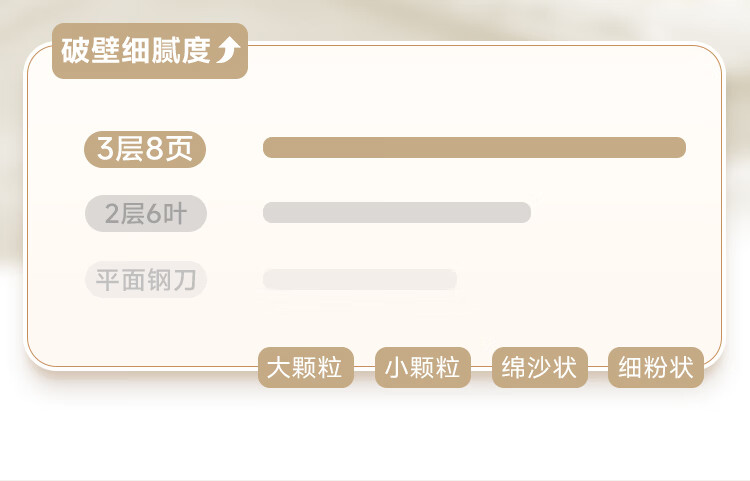Click the faint 平面钢刀 fineness bar

[360, 279]
